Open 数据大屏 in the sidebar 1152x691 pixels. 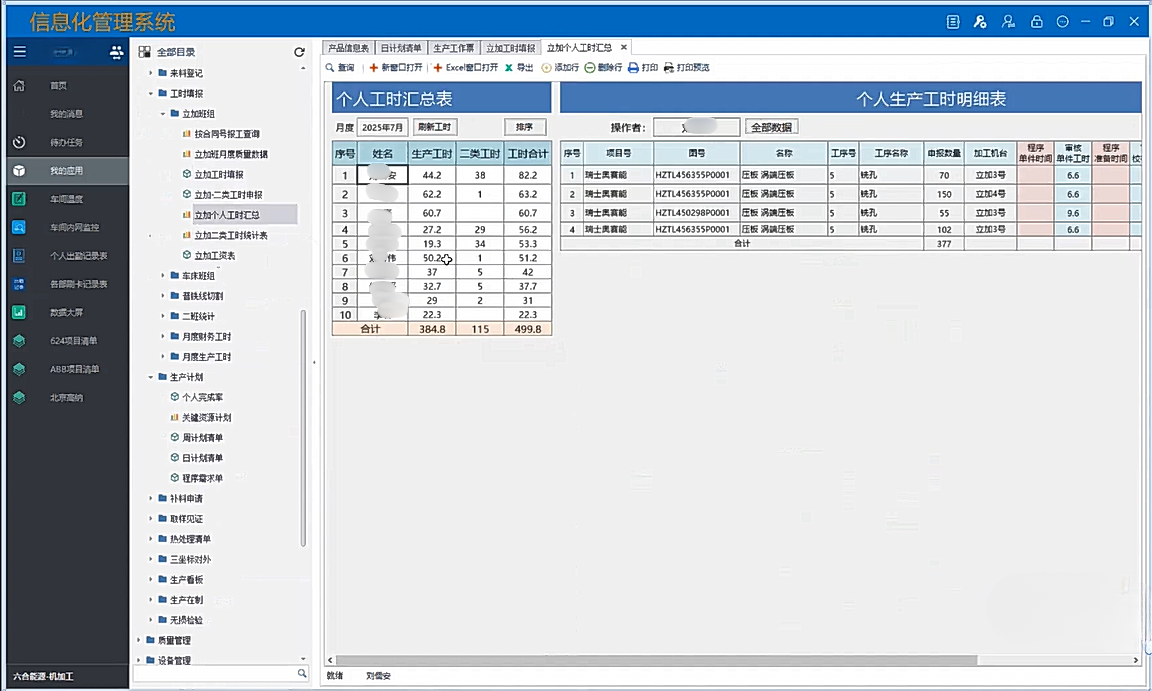point(66,312)
